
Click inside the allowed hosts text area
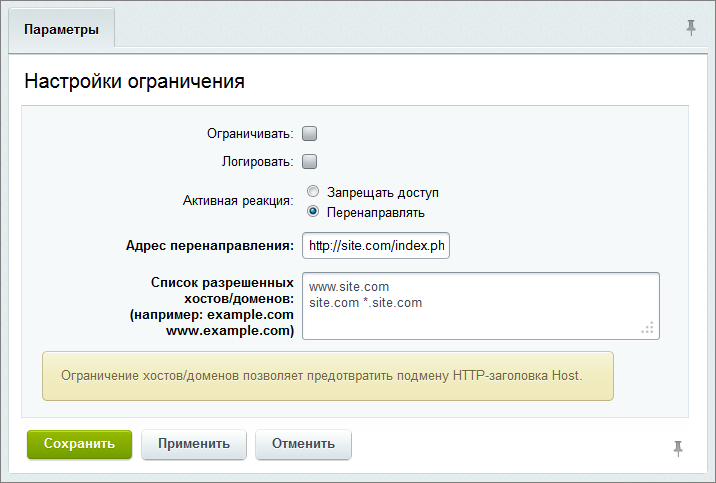click(x=480, y=305)
